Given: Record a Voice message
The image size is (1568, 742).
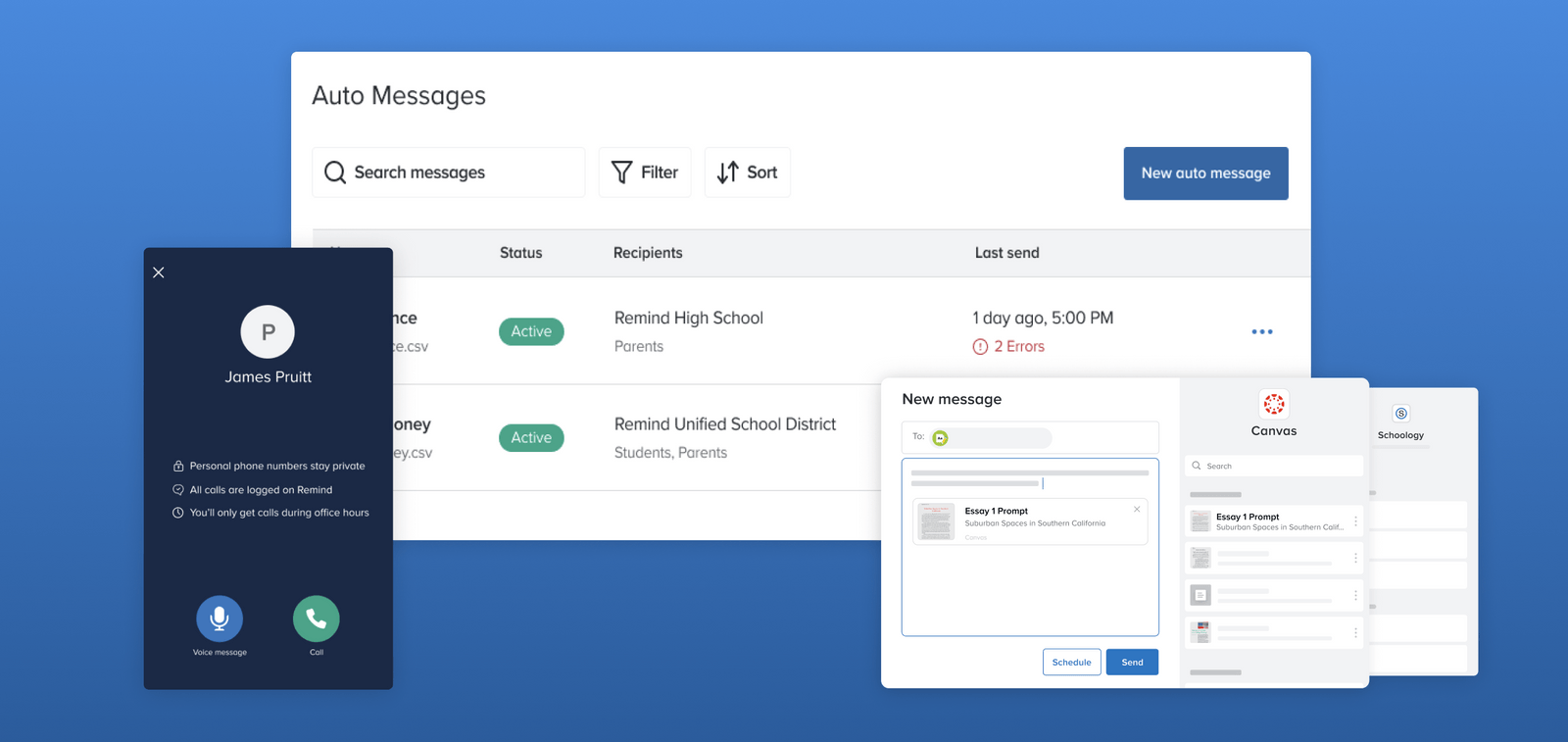Looking at the screenshot, I should tap(220, 618).
